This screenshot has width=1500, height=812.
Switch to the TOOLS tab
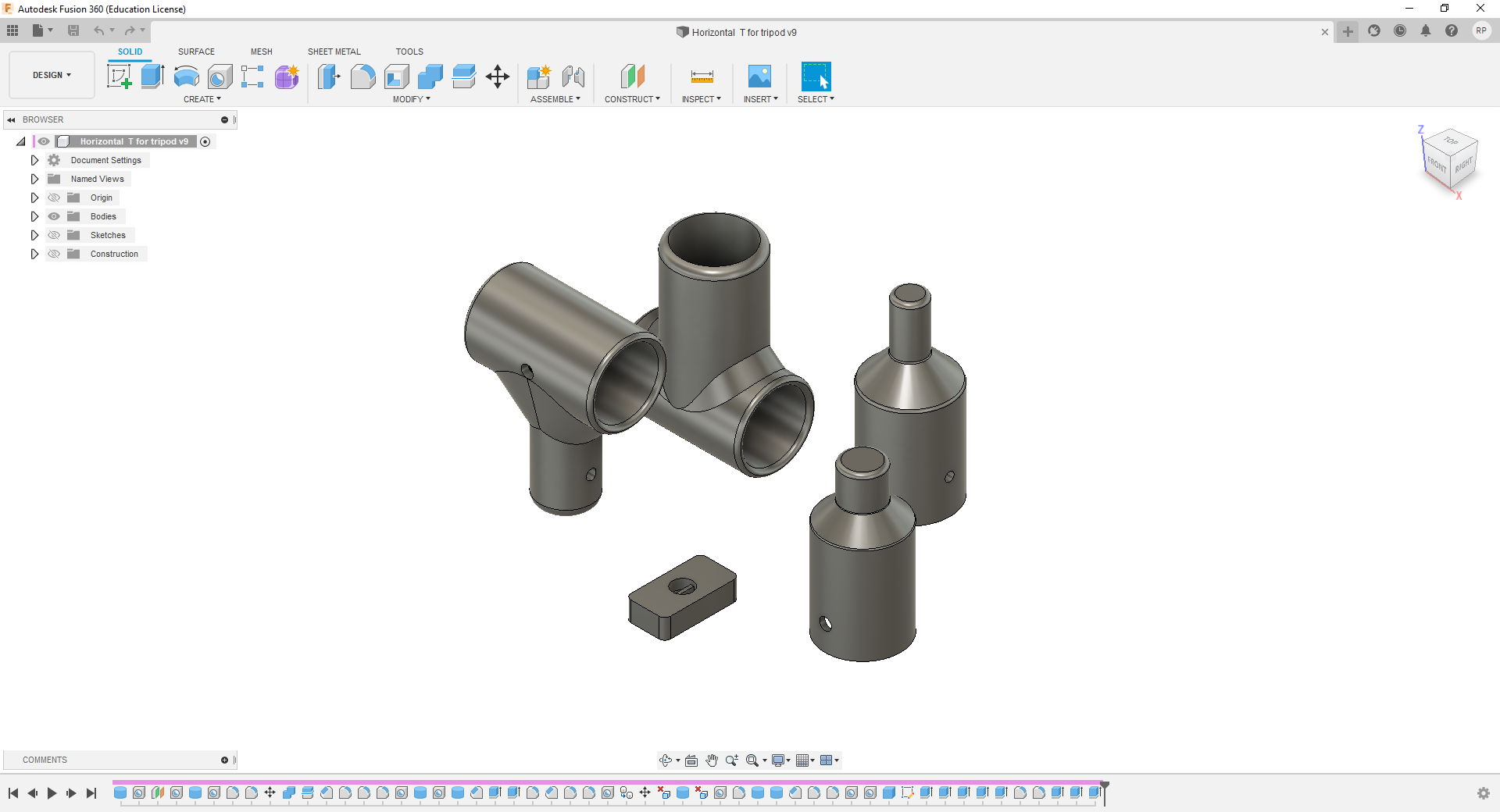pos(409,52)
